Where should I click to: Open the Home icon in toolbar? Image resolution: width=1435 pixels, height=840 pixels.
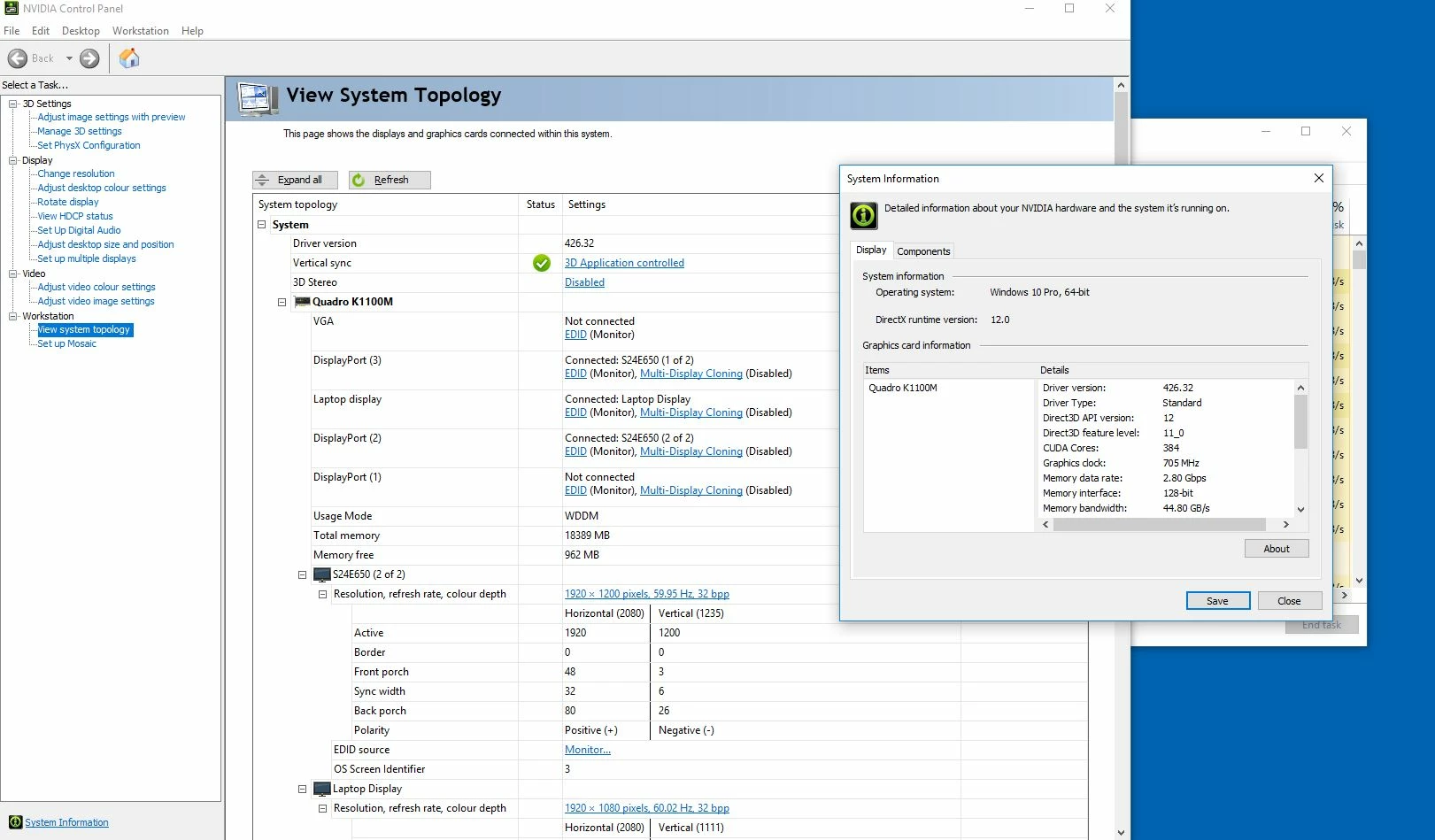coord(129,58)
